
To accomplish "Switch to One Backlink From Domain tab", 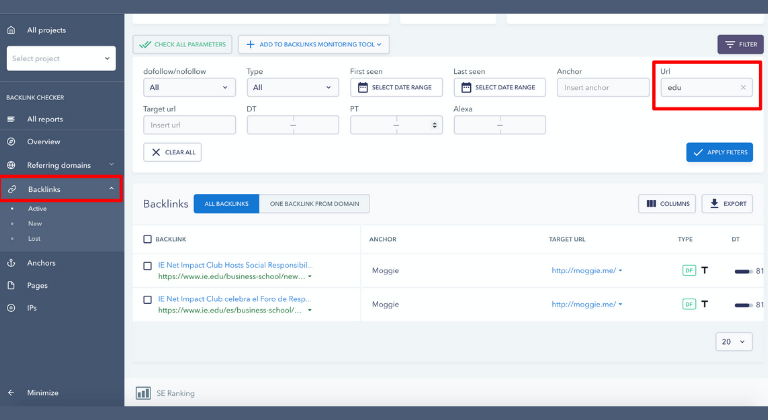I will coord(314,204).
